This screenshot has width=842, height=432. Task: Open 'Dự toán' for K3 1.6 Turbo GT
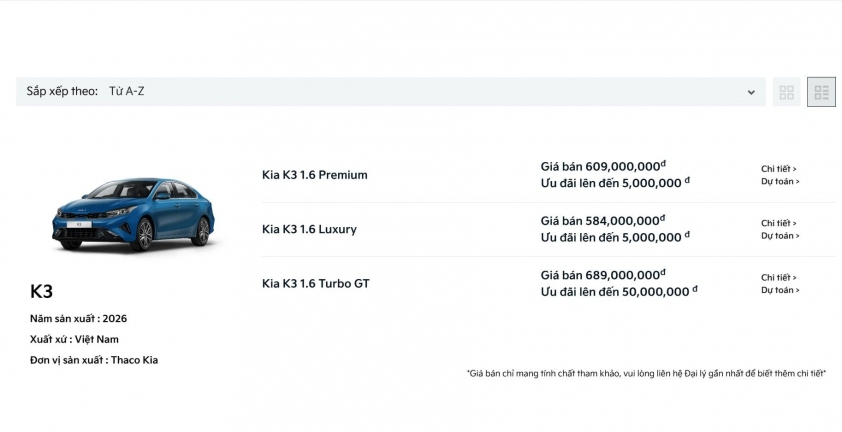coord(780,290)
